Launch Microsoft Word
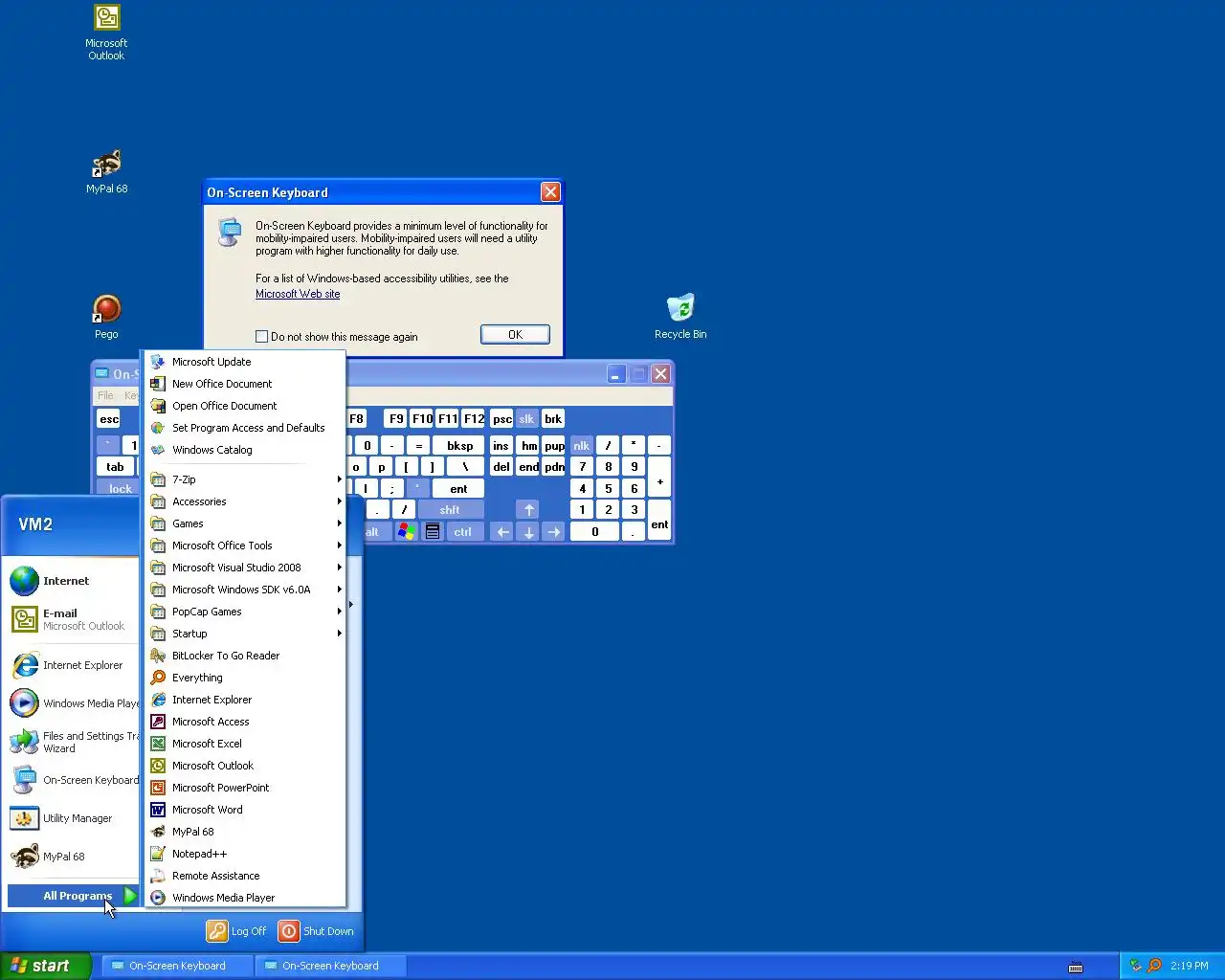Viewport: 1225px width, 980px height. (x=245, y=810)
